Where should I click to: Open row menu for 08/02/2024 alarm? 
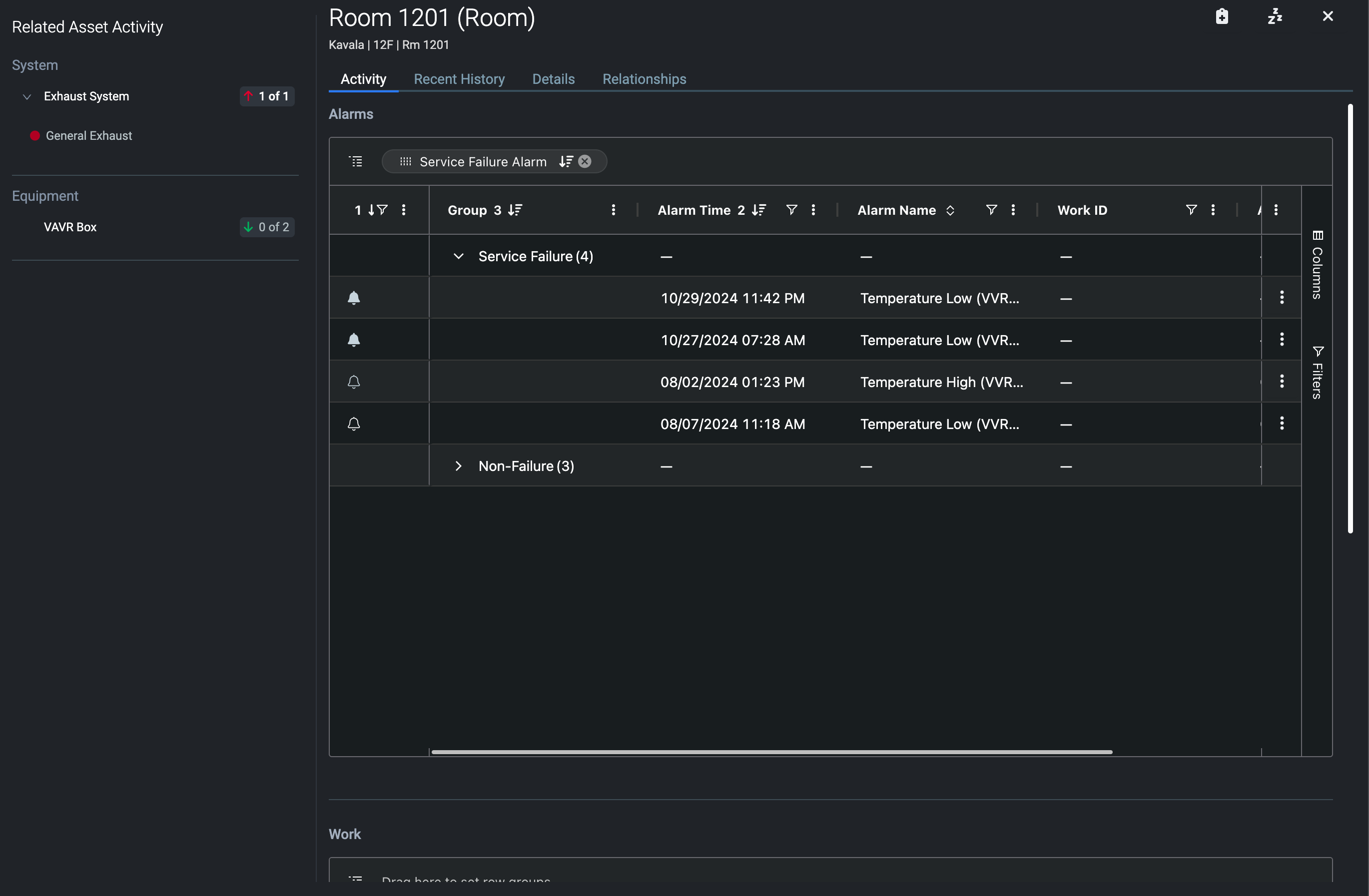(x=1282, y=381)
